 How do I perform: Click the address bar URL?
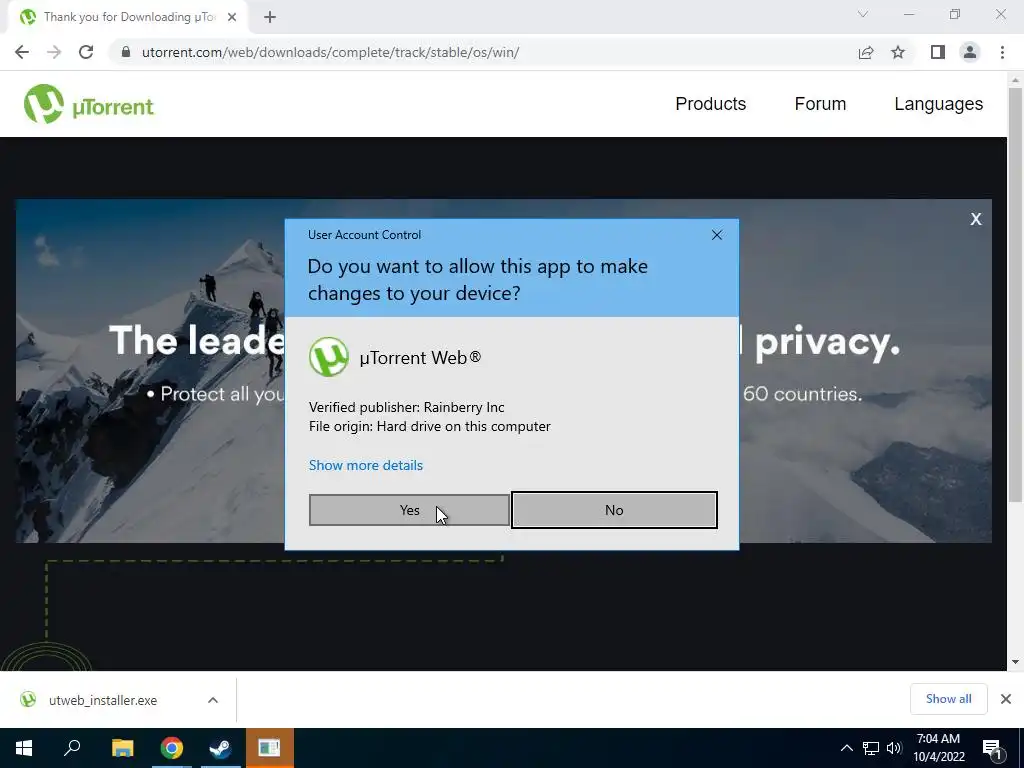(330, 52)
